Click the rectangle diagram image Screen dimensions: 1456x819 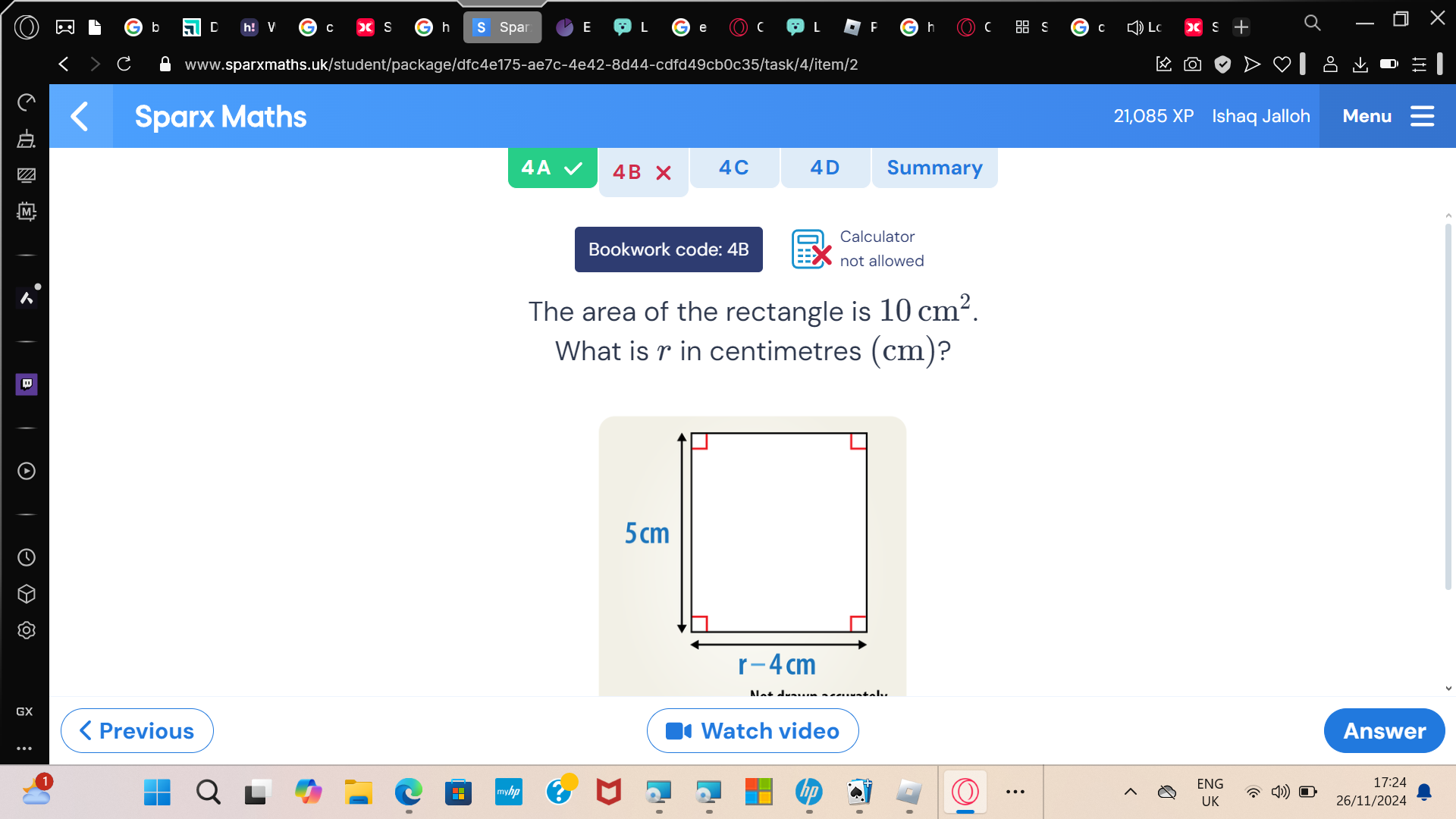[x=752, y=556]
